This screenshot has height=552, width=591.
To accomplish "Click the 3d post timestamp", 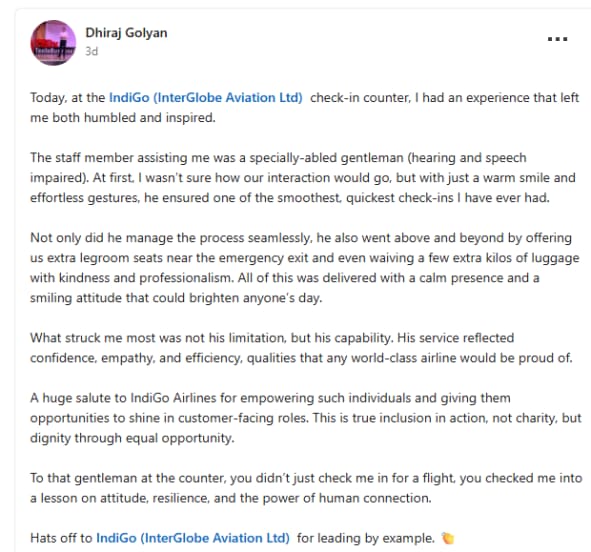I will (x=92, y=51).
